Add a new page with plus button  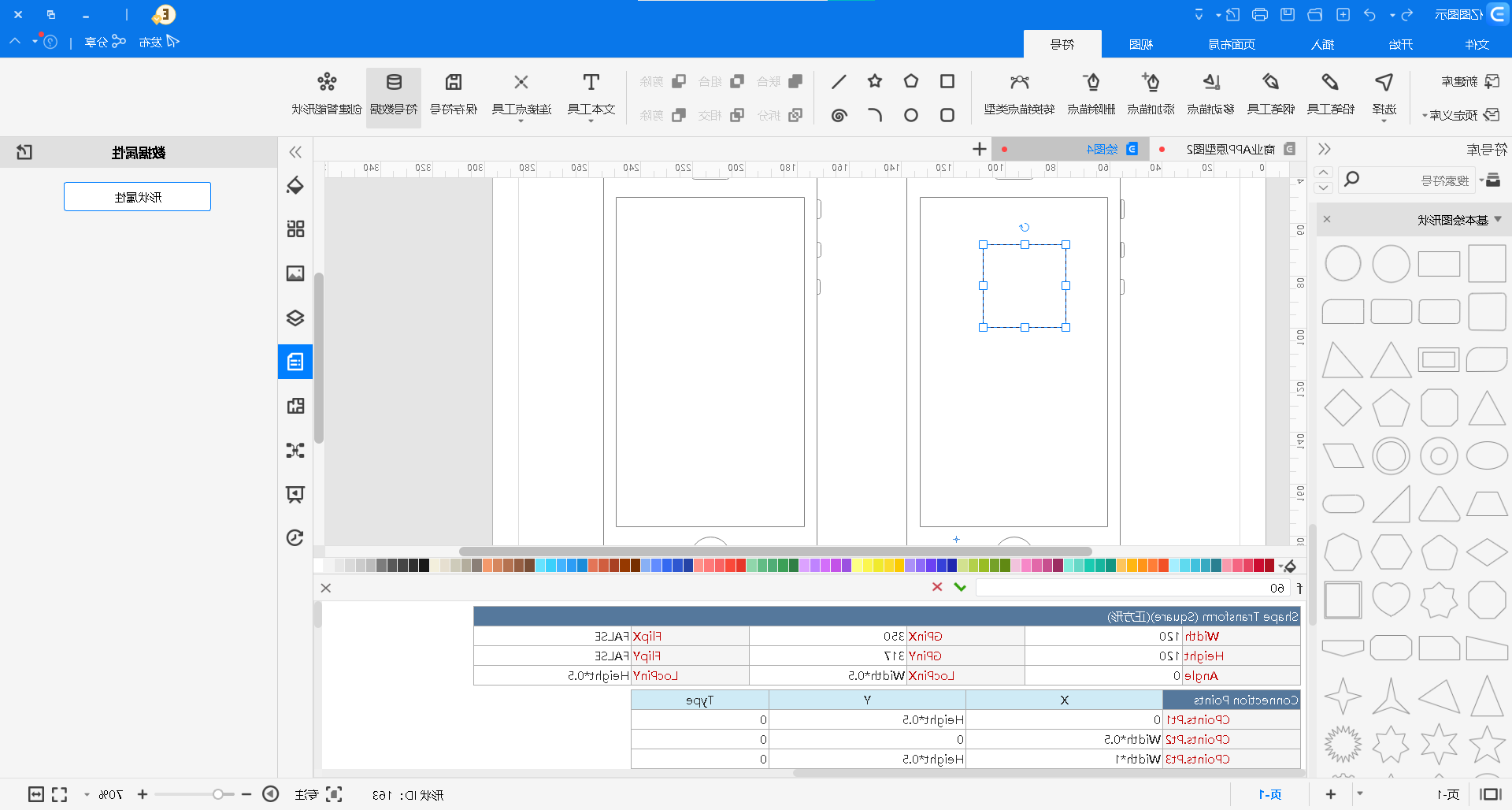[1331, 794]
